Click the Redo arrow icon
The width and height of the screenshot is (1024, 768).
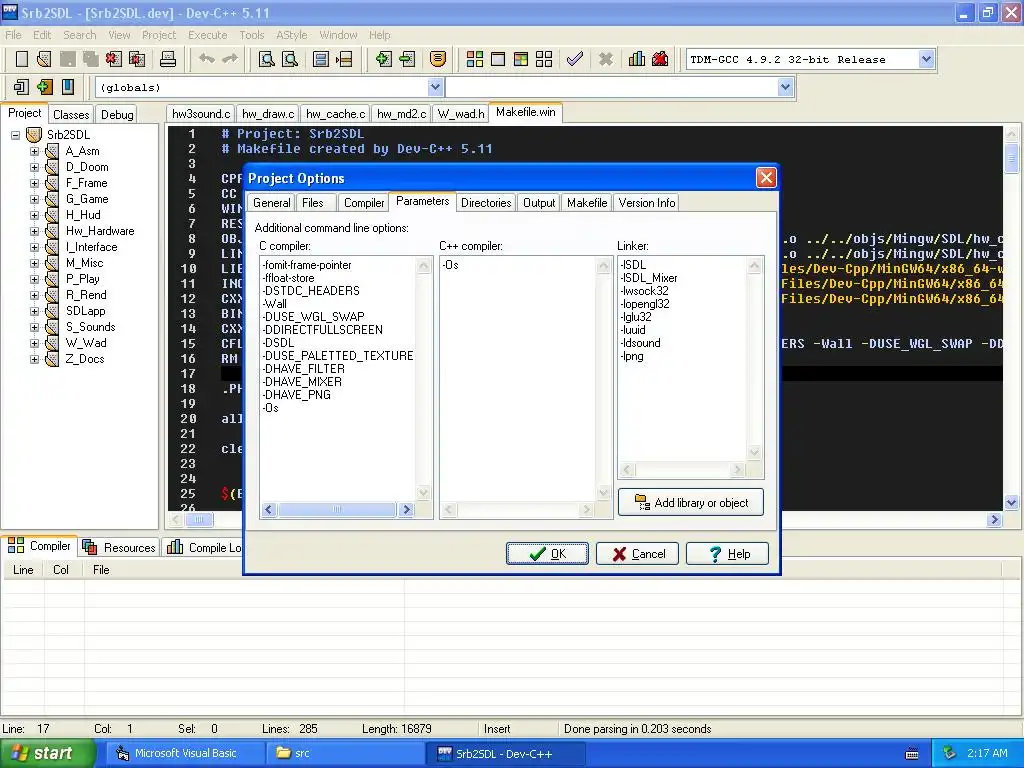pyautogui.click(x=230, y=59)
